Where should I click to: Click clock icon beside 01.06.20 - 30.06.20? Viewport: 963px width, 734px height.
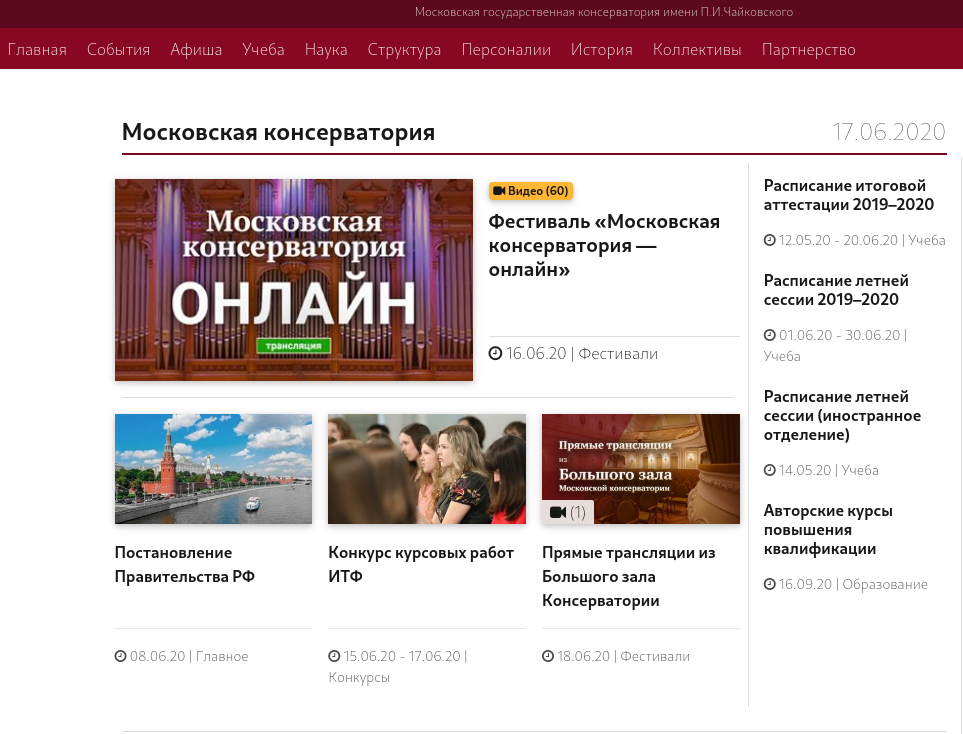tap(770, 335)
